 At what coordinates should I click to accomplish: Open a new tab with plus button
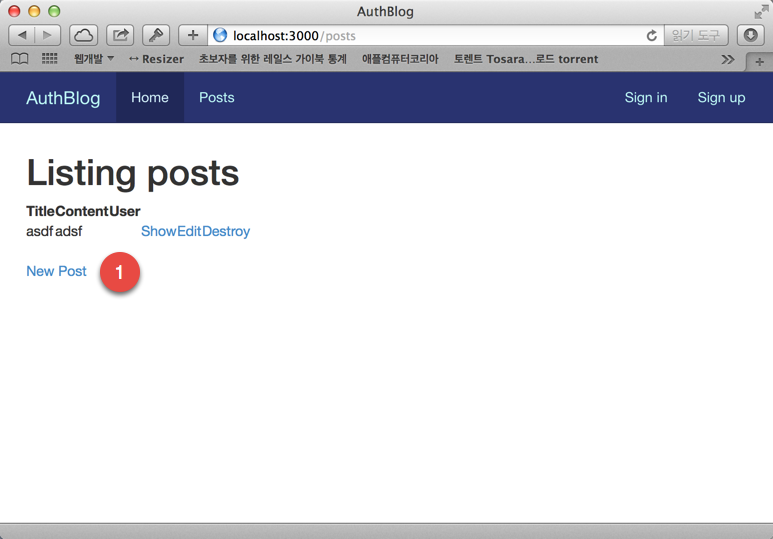[759, 61]
